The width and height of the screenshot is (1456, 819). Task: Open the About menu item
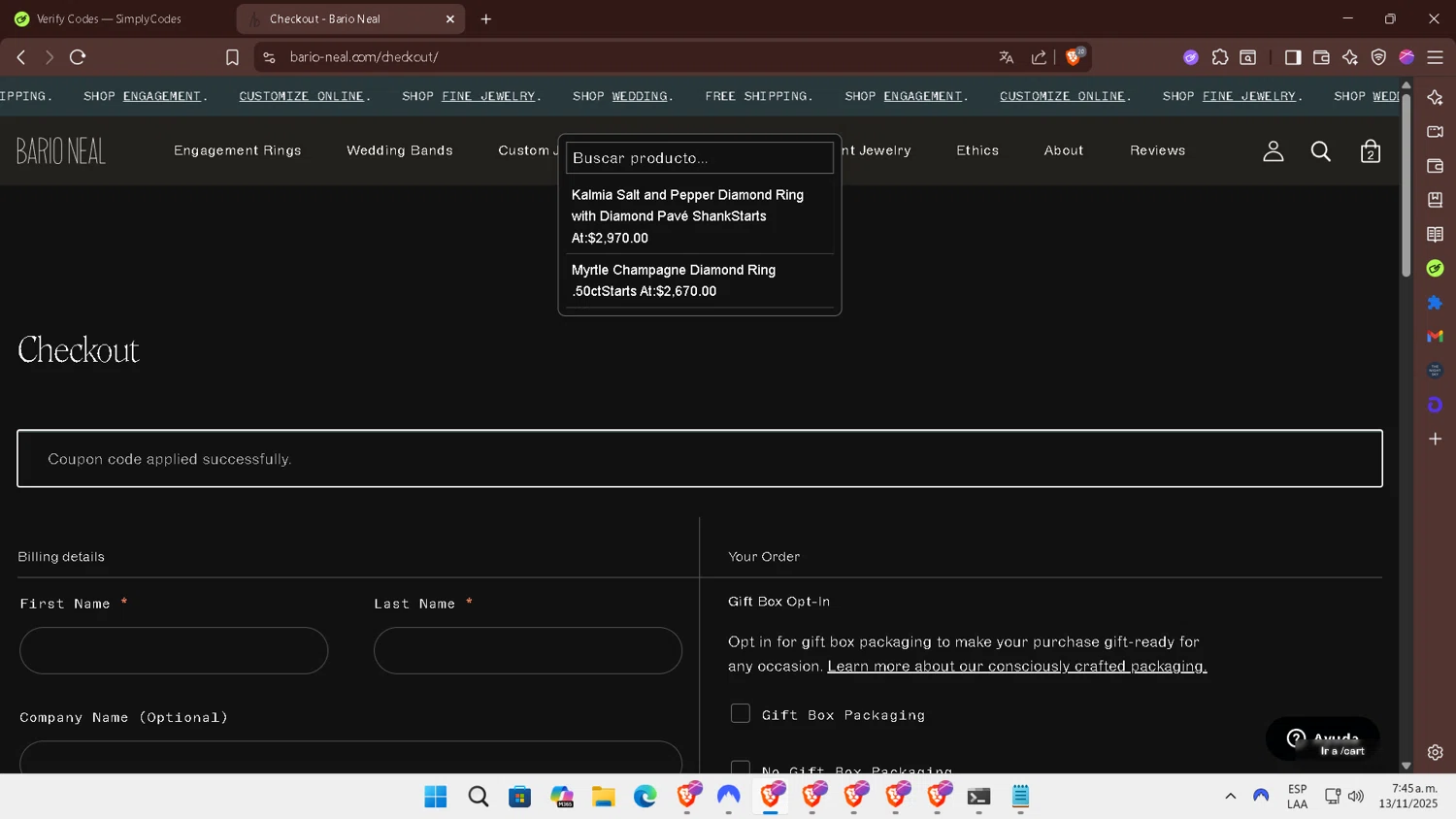pyautogui.click(x=1064, y=150)
